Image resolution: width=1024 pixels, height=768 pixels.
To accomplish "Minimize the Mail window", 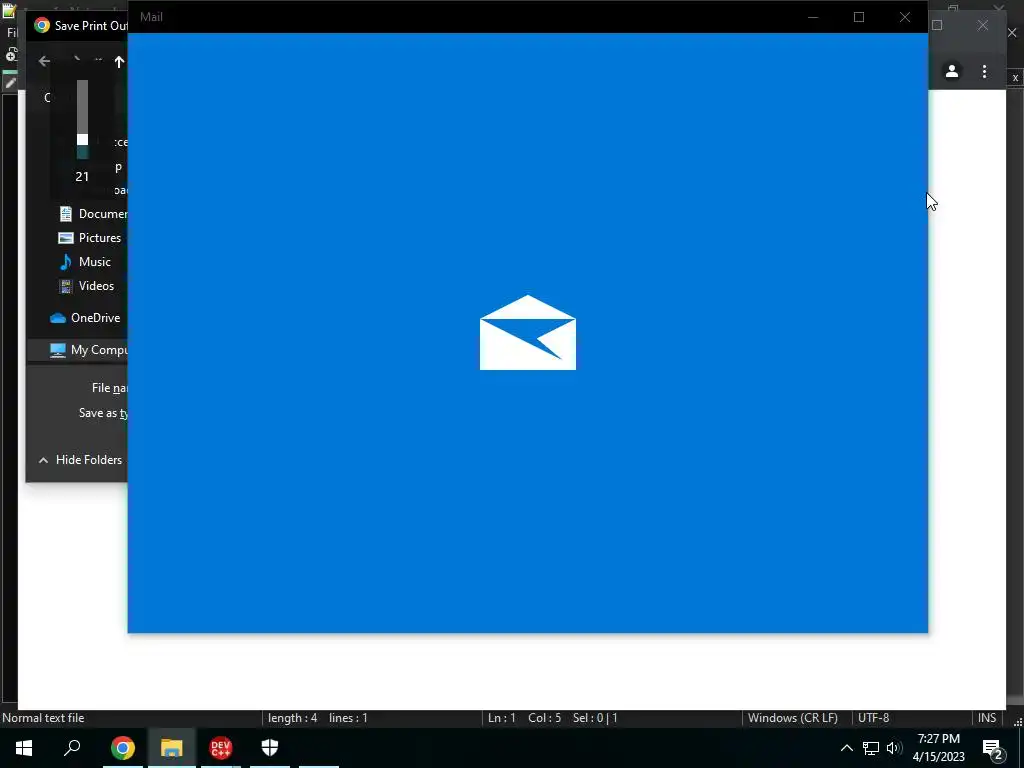I will tap(813, 17).
